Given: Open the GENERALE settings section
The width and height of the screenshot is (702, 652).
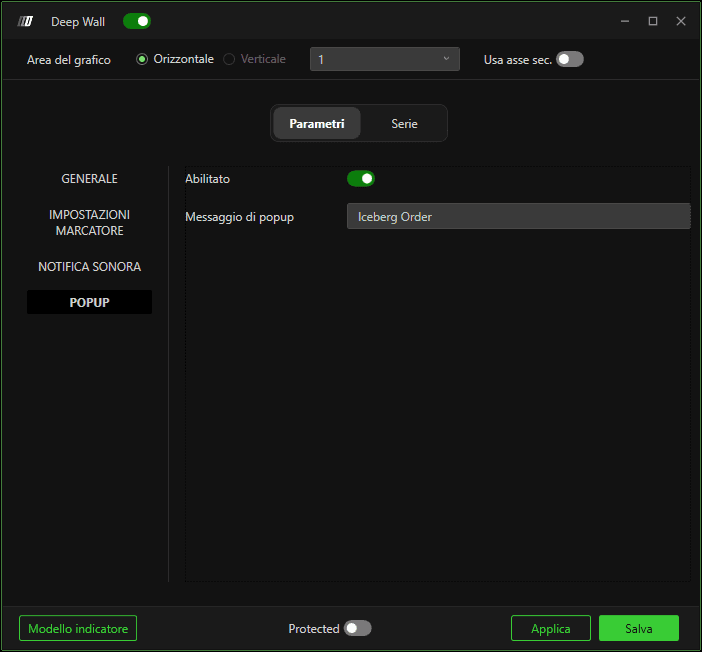Looking at the screenshot, I should click(x=90, y=179).
